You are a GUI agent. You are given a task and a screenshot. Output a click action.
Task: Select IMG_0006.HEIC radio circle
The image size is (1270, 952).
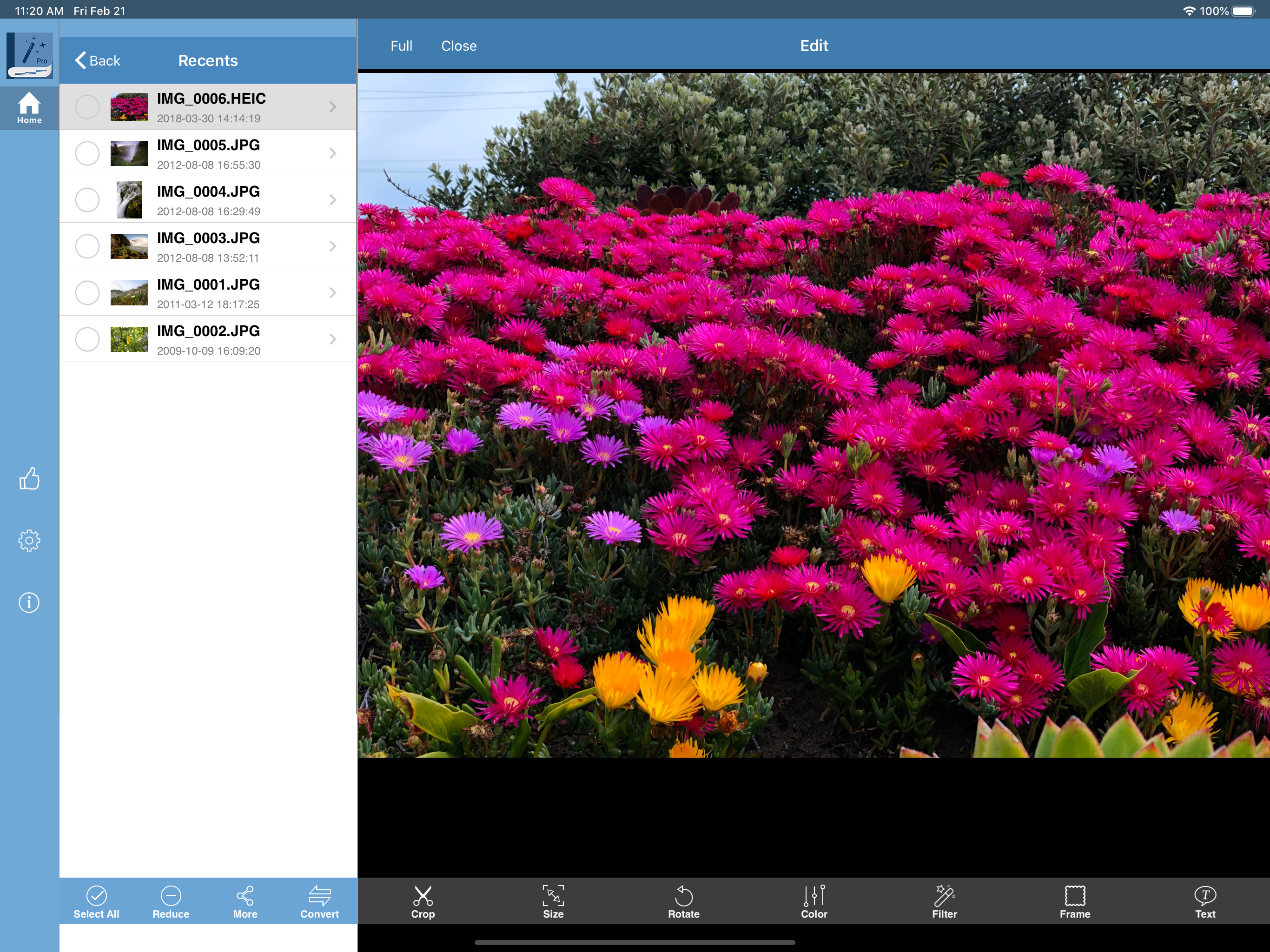tap(87, 107)
